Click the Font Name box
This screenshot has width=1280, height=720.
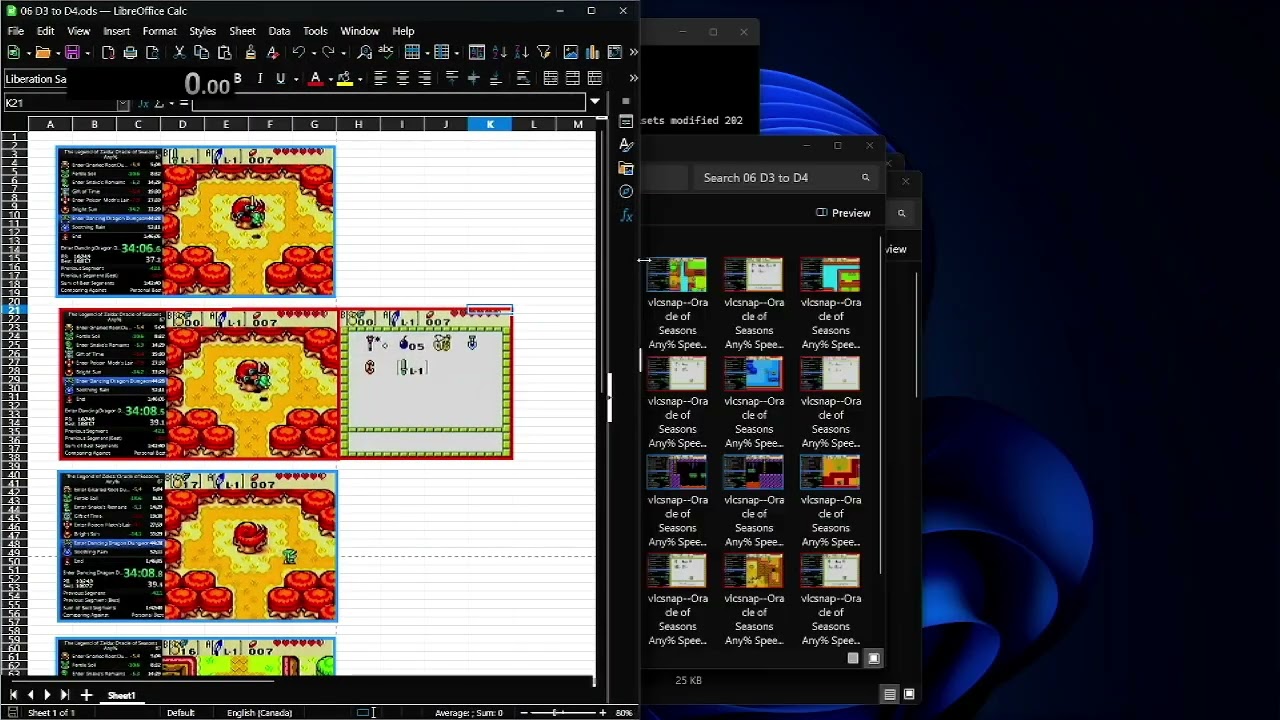(x=36, y=79)
